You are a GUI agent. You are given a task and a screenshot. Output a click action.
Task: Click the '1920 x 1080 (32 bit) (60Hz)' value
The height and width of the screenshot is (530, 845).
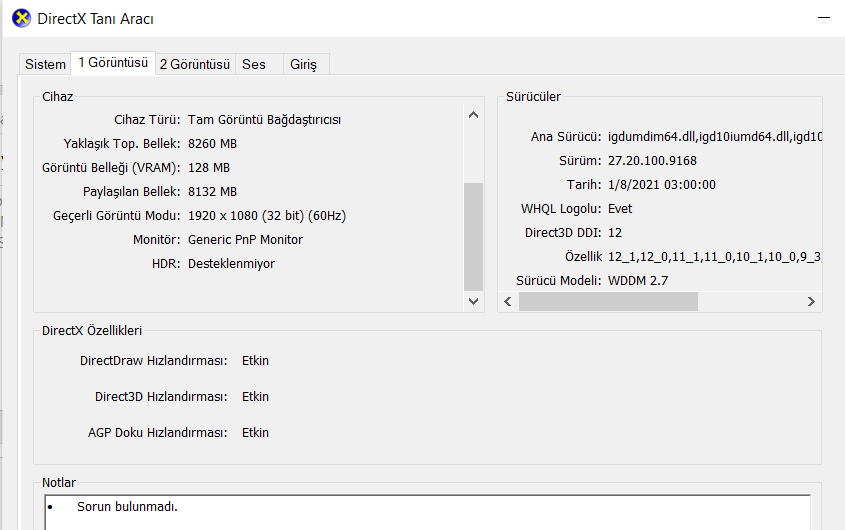point(267,216)
